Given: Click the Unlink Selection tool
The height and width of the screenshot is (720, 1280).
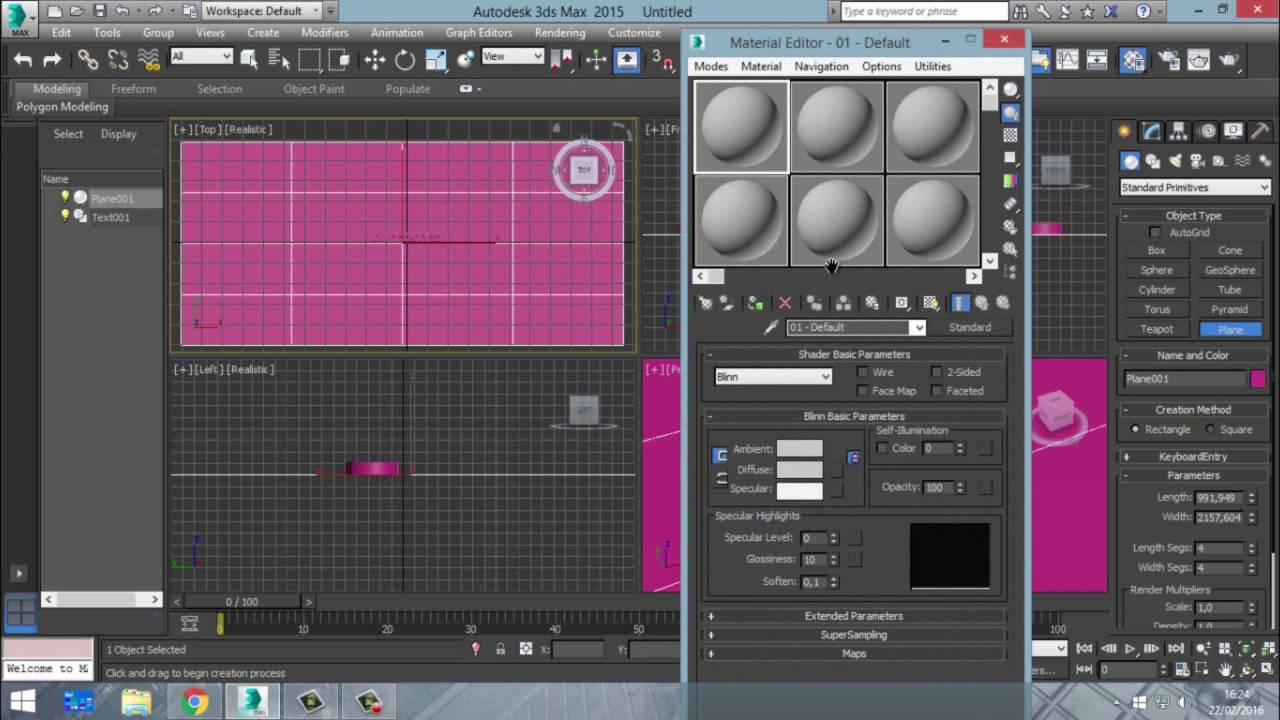Looking at the screenshot, I should point(118,60).
